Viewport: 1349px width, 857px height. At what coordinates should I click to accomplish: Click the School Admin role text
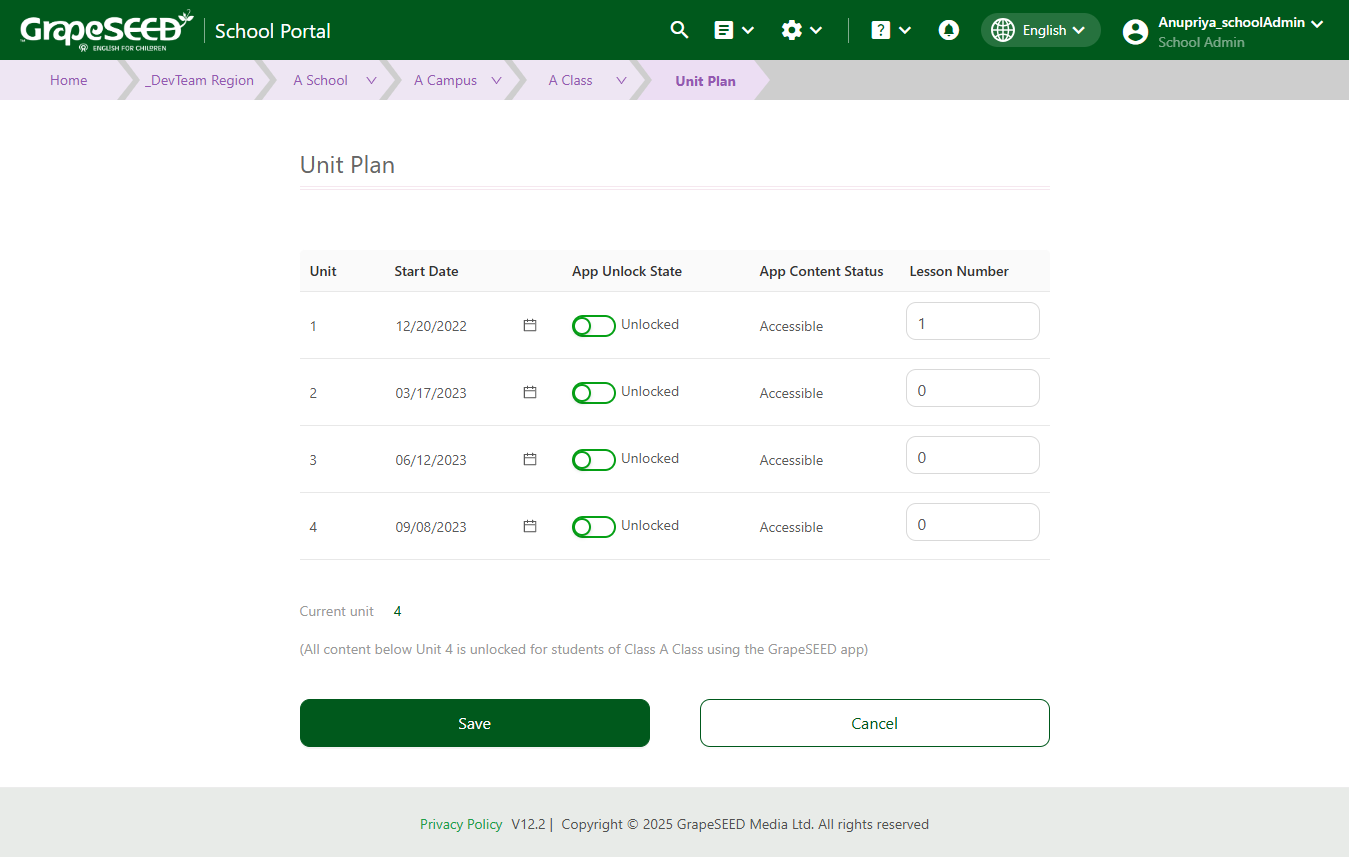(x=1201, y=42)
